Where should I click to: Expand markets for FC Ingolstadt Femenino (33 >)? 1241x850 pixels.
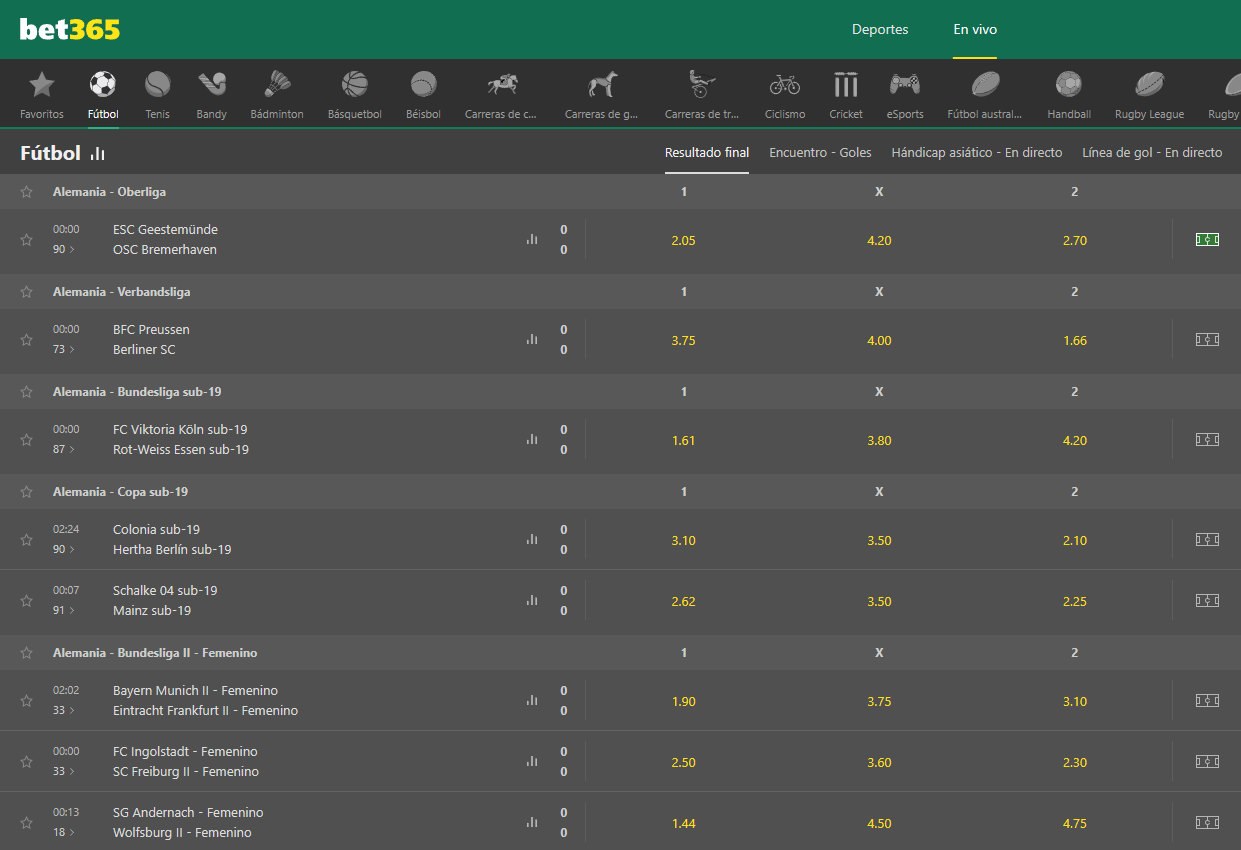(x=64, y=771)
